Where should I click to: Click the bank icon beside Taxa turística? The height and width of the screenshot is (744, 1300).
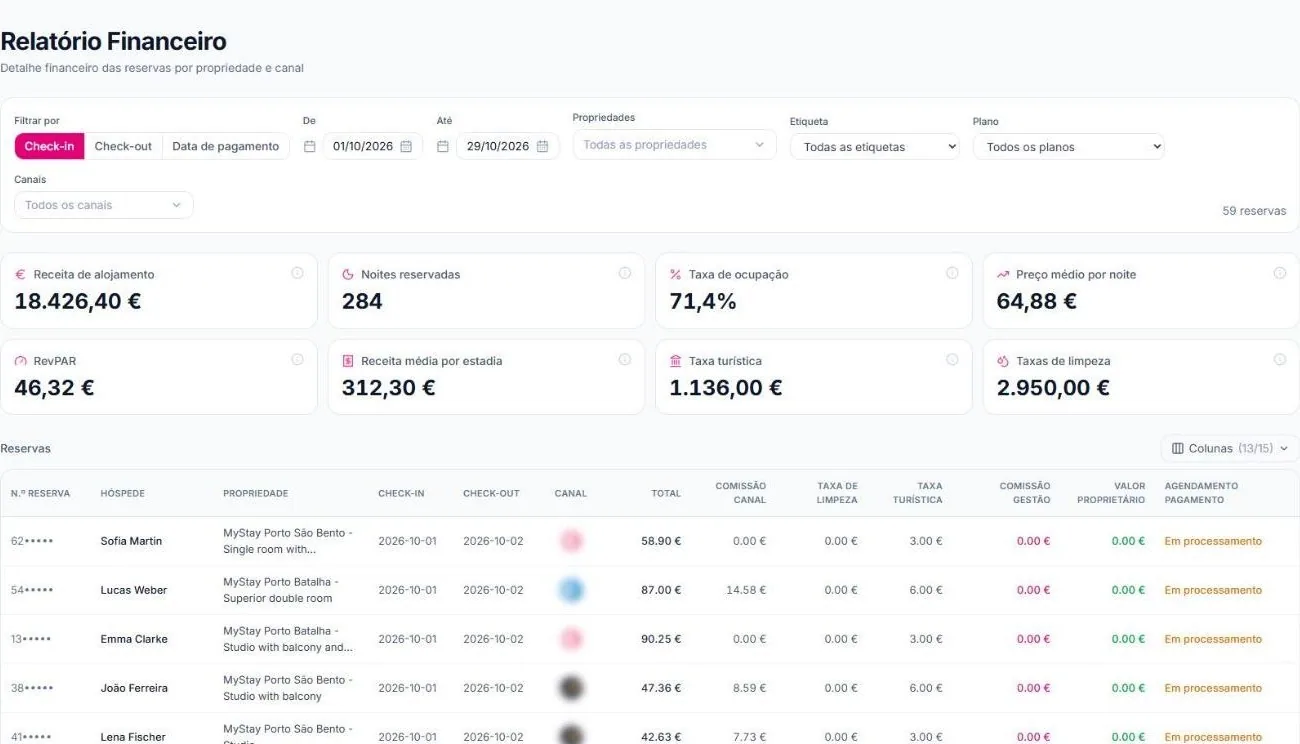point(676,361)
